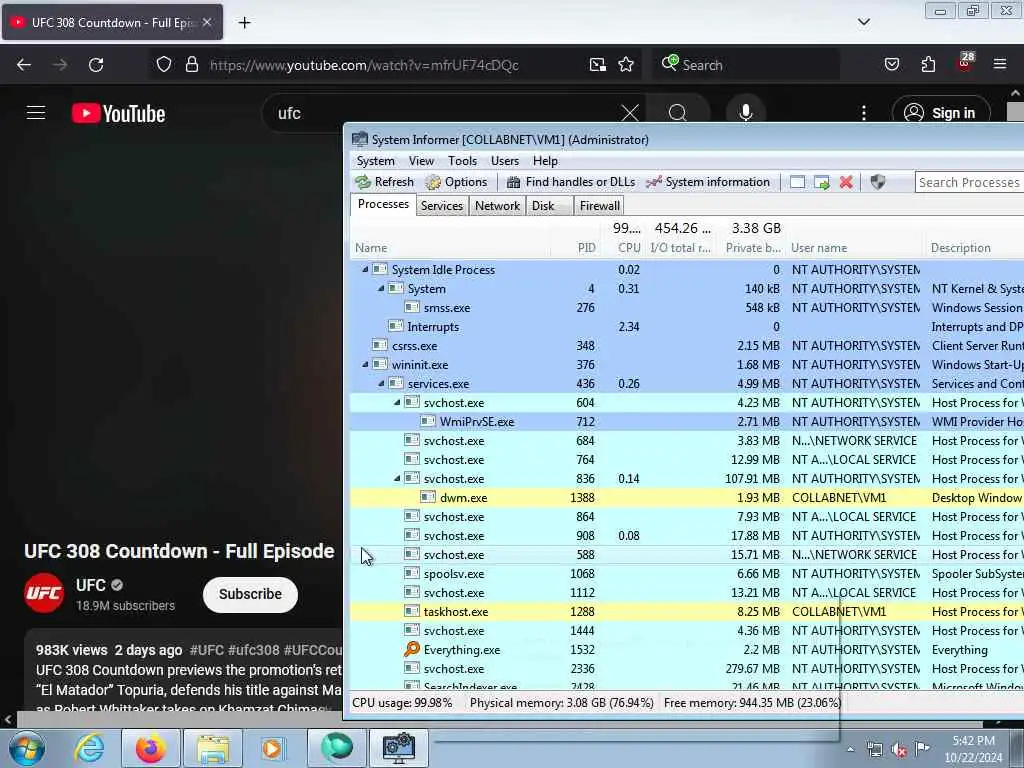Open Windows Explorer folder in taskbar
The height and width of the screenshot is (768, 1024).
click(x=213, y=748)
